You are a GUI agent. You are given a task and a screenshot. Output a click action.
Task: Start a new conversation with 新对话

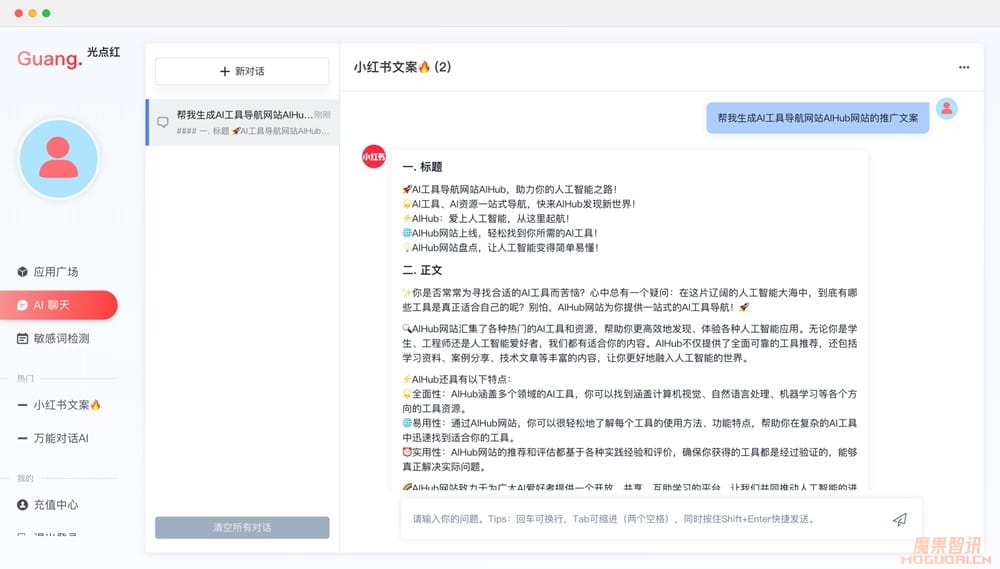click(242, 71)
